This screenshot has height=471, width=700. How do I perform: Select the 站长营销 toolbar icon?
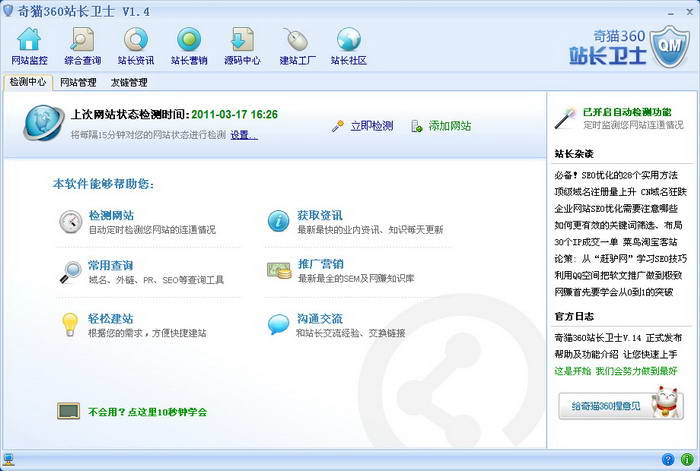click(x=188, y=46)
